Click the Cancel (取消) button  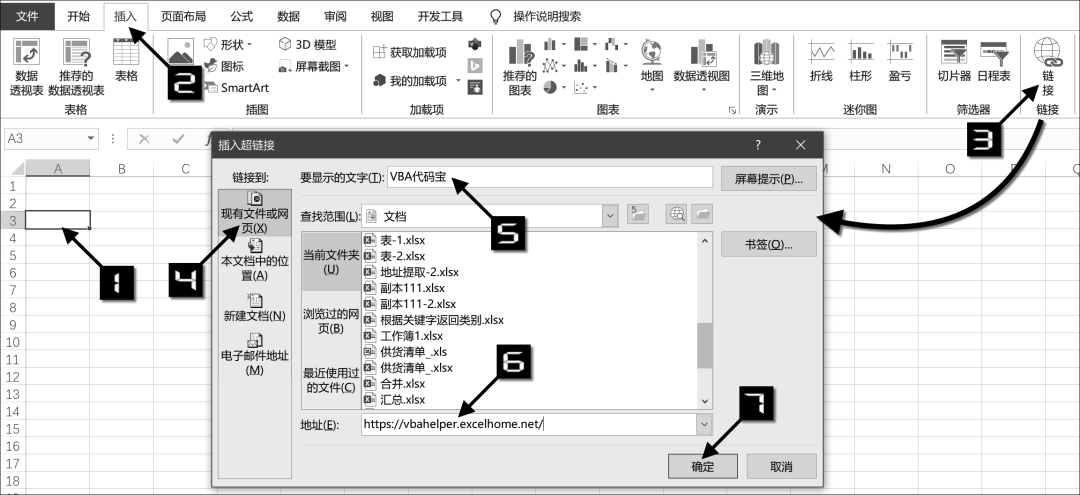[x=781, y=466]
